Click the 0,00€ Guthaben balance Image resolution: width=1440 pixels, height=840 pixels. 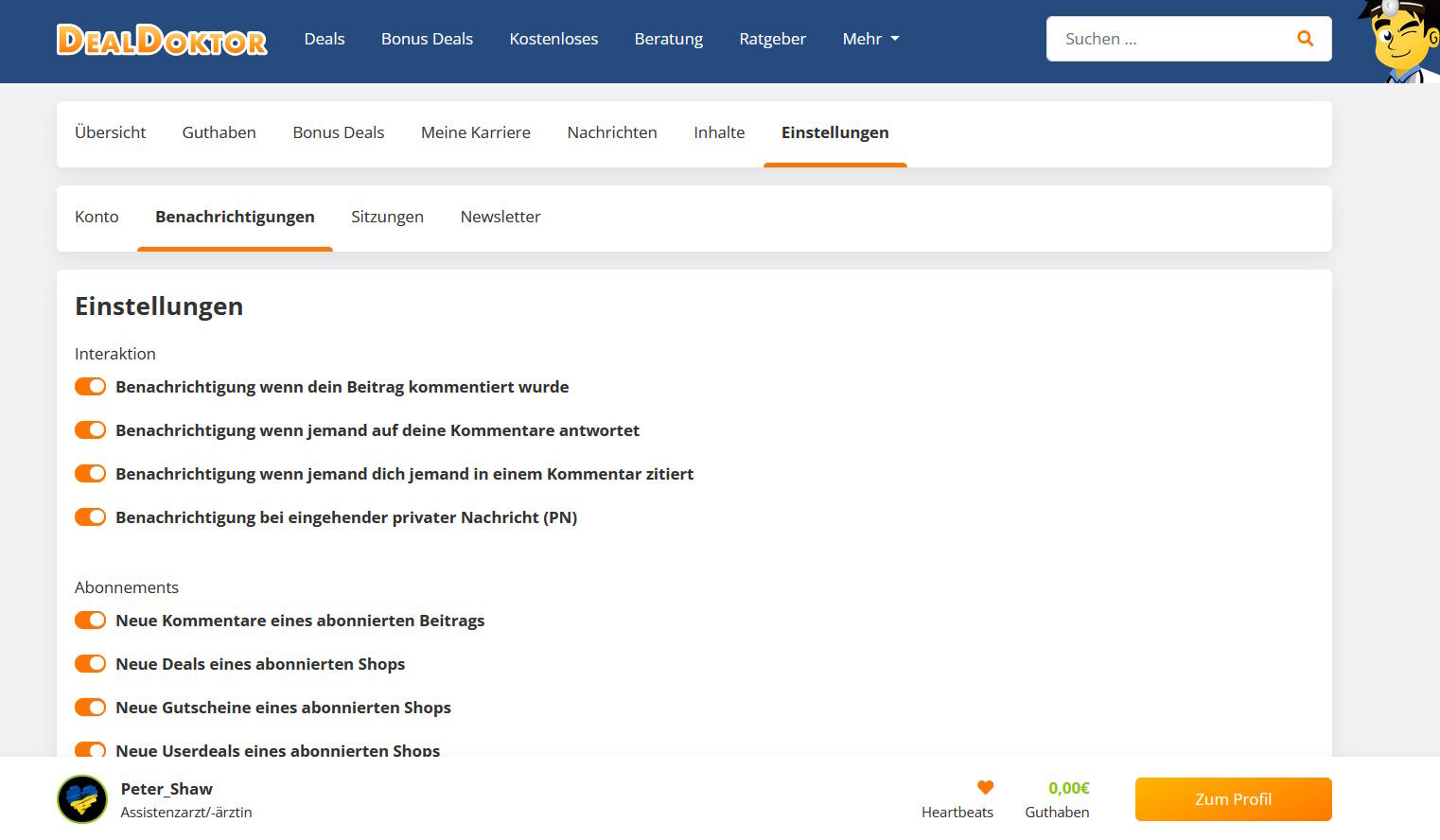click(1069, 788)
